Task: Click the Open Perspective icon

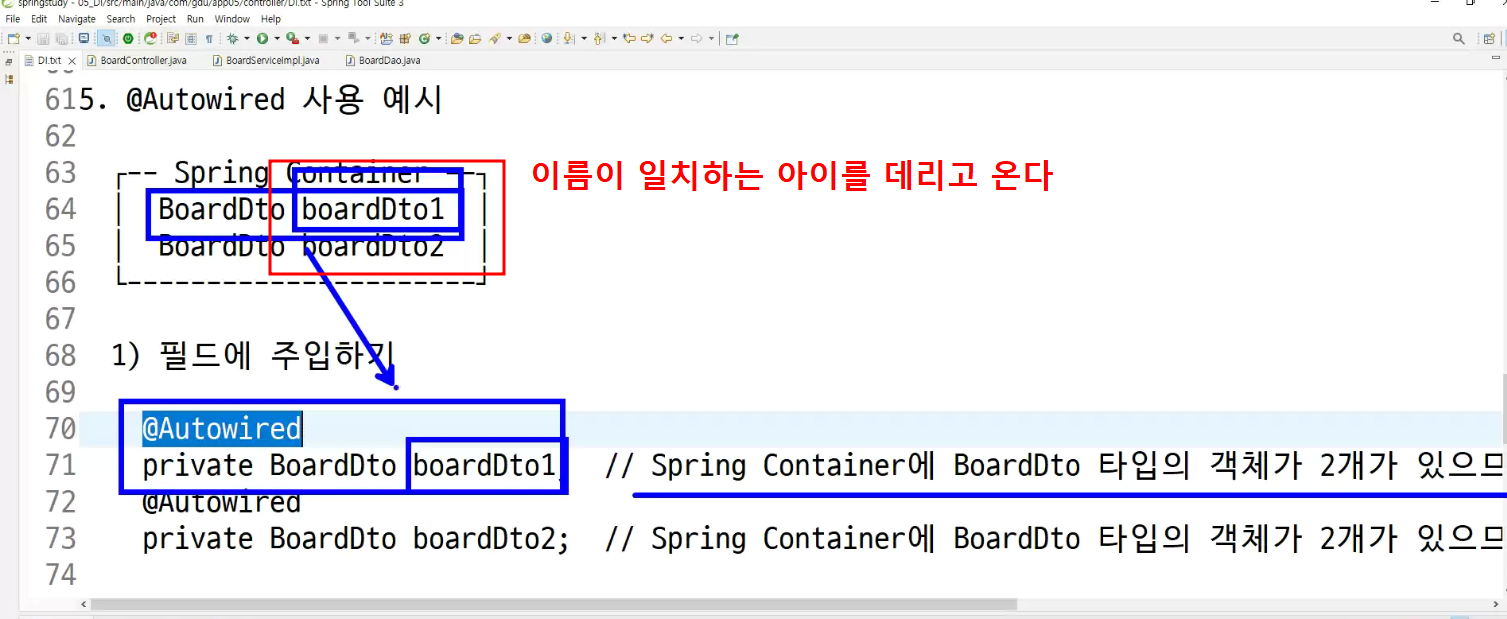Action: [x=1489, y=38]
